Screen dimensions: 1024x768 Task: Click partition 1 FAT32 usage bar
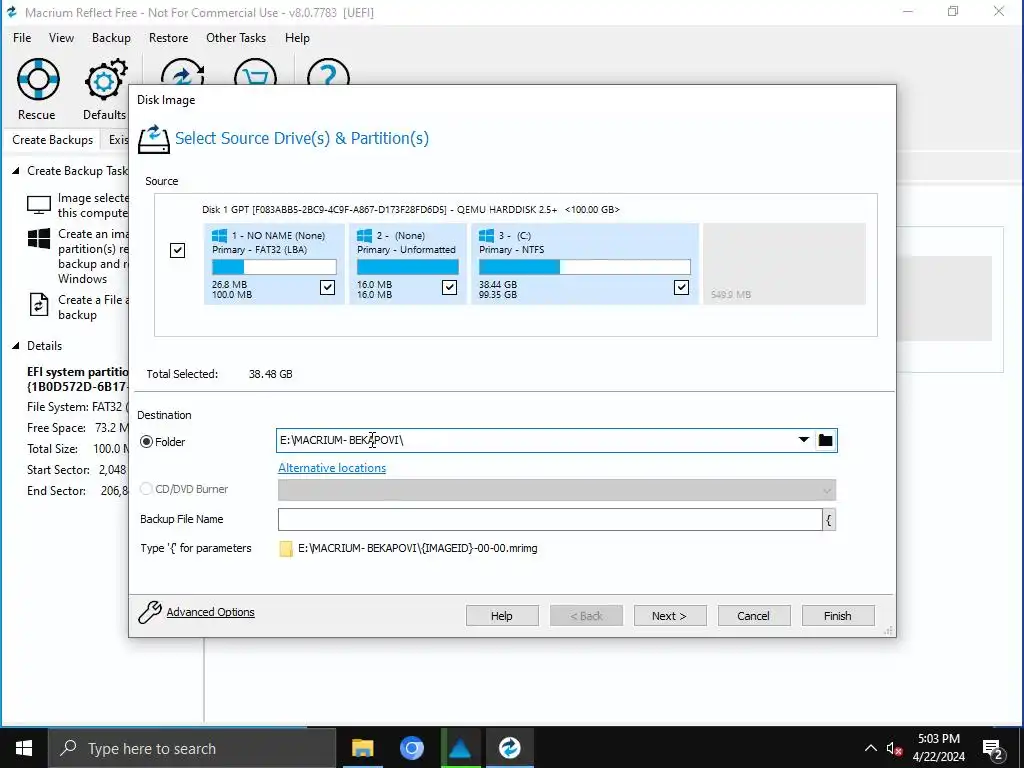(274, 266)
